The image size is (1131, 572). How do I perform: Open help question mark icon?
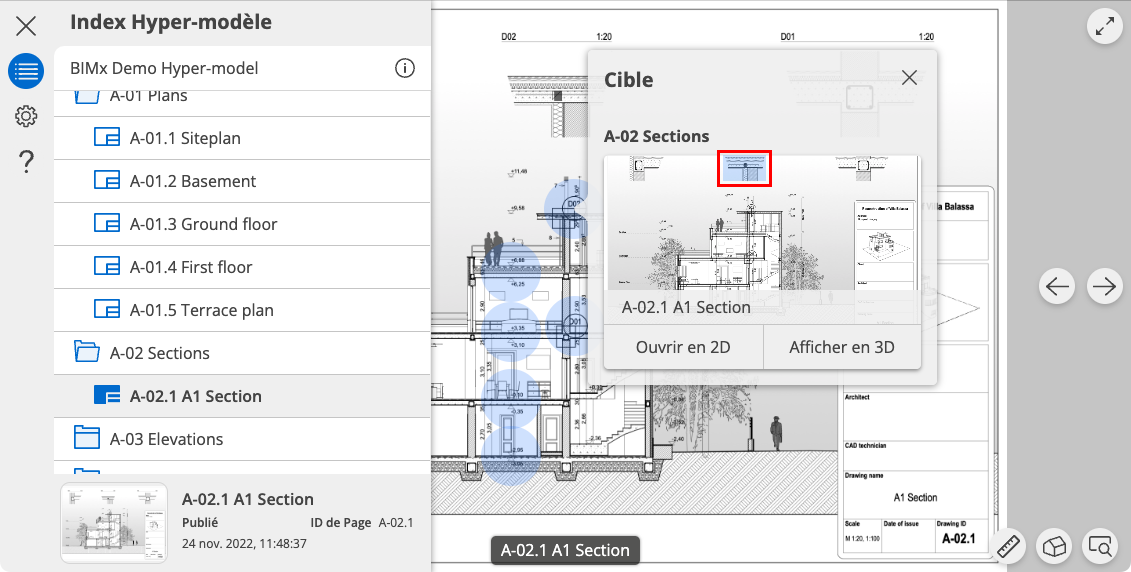coord(26,161)
